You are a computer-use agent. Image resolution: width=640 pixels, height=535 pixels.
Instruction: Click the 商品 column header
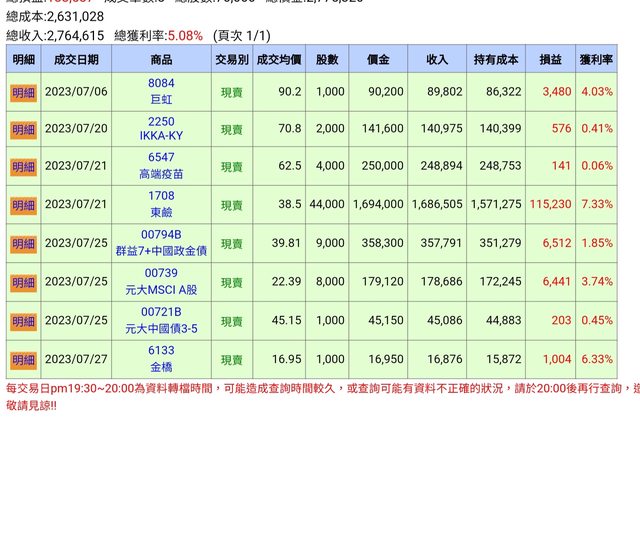[161, 59]
